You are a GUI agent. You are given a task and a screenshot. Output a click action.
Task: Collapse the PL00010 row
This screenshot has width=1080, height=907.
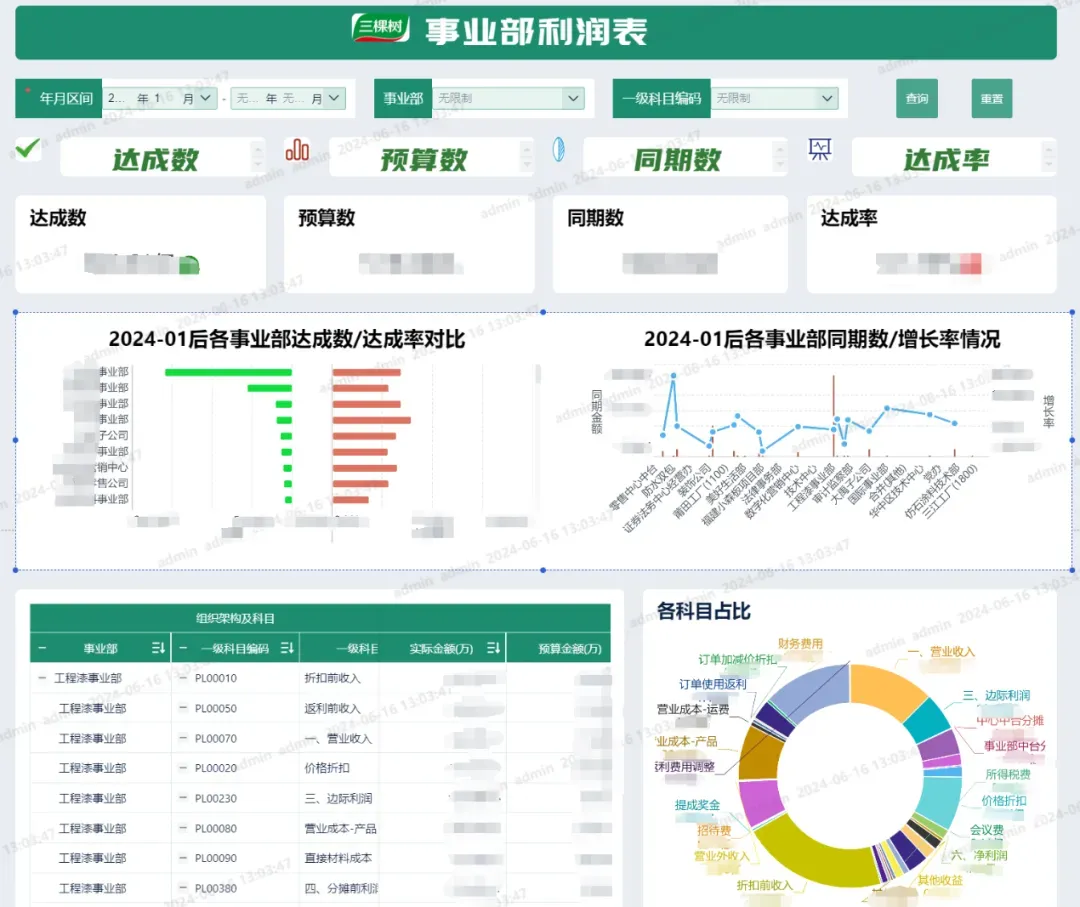(x=183, y=678)
